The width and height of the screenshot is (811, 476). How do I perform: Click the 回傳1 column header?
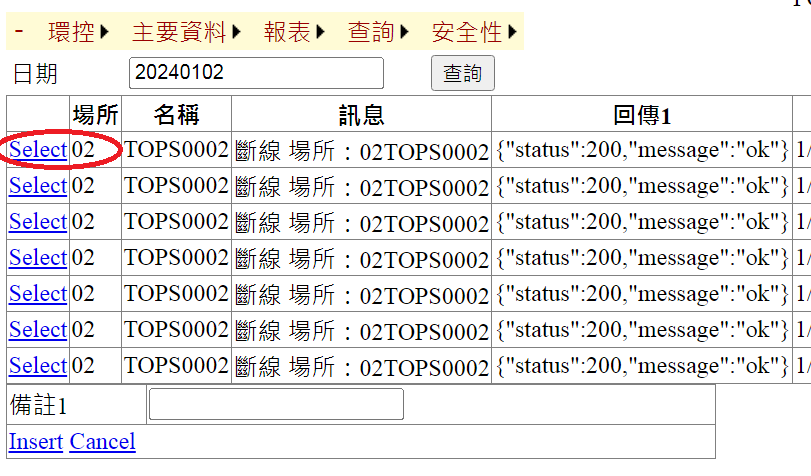[x=641, y=114]
